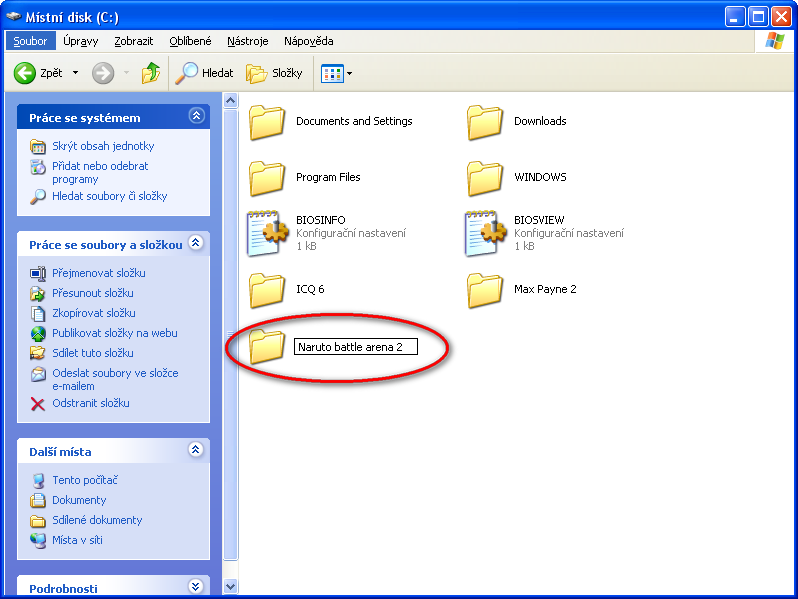The height and width of the screenshot is (599, 798).
Task: Click the green Zpět back arrow icon
Action: [24, 73]
